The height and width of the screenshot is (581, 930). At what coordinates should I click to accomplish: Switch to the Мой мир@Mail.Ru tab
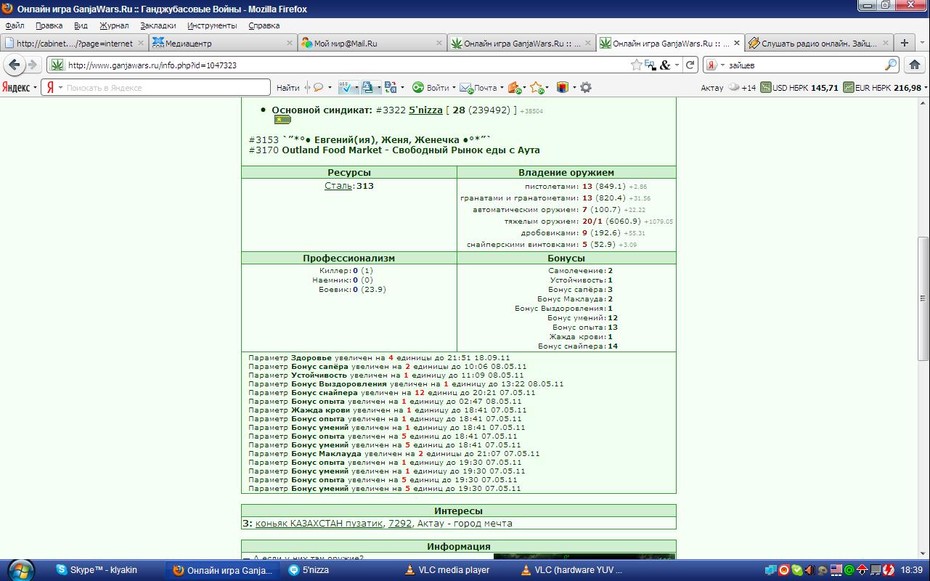pyautogui.click(x=371, y=43)
